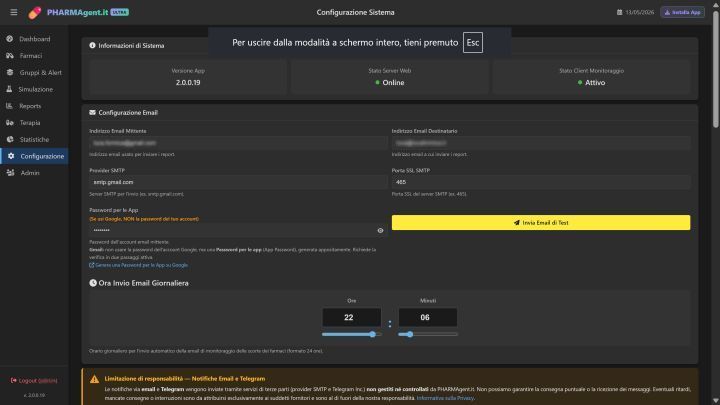This screenshot has width=720, height=405.
Task: Click the Configurazione gear icon
Action: click(x=11, y=156)
